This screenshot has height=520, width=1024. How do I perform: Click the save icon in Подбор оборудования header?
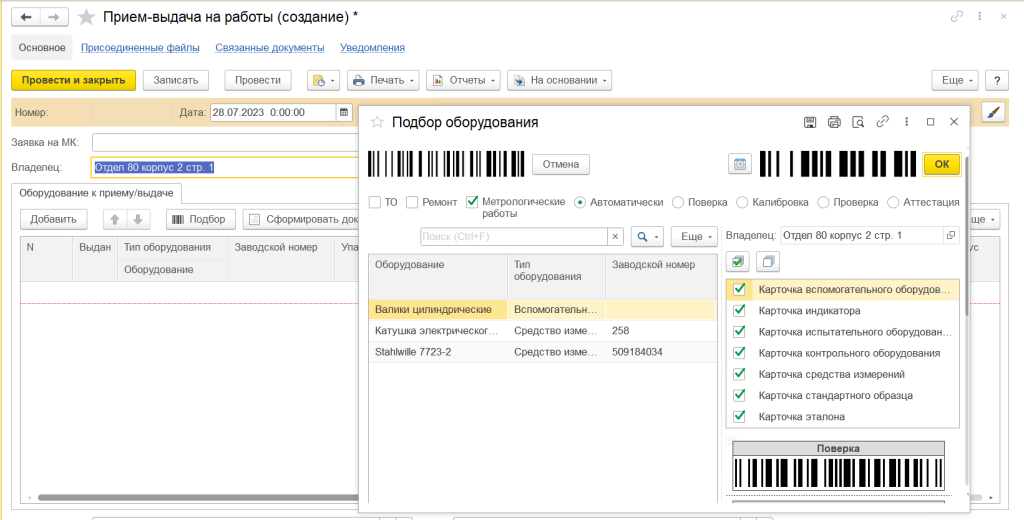click(810, 122)
